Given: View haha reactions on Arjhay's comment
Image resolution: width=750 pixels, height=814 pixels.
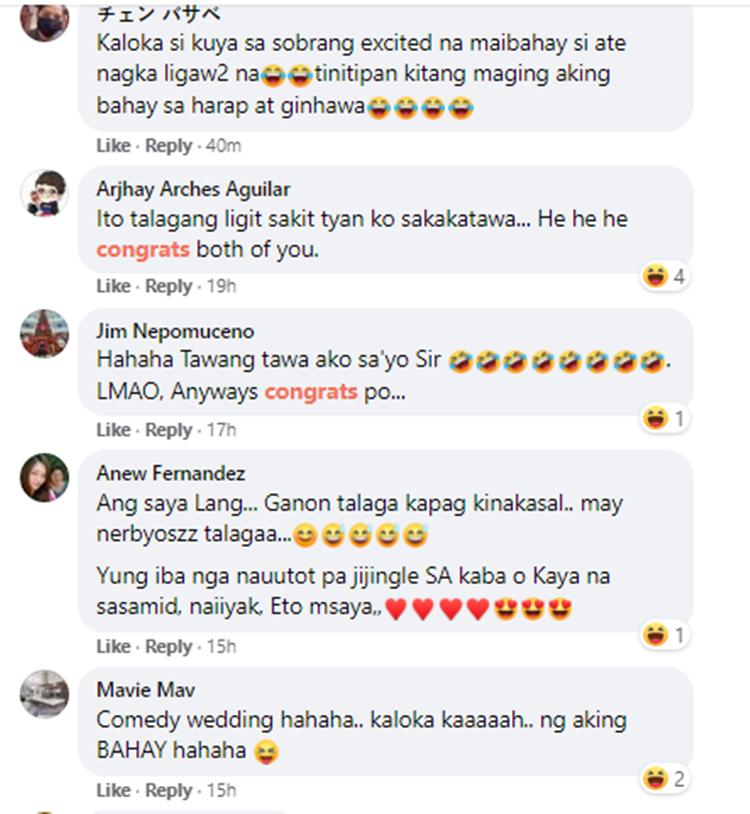Looking at the screenshot, I should click(665, 276).
